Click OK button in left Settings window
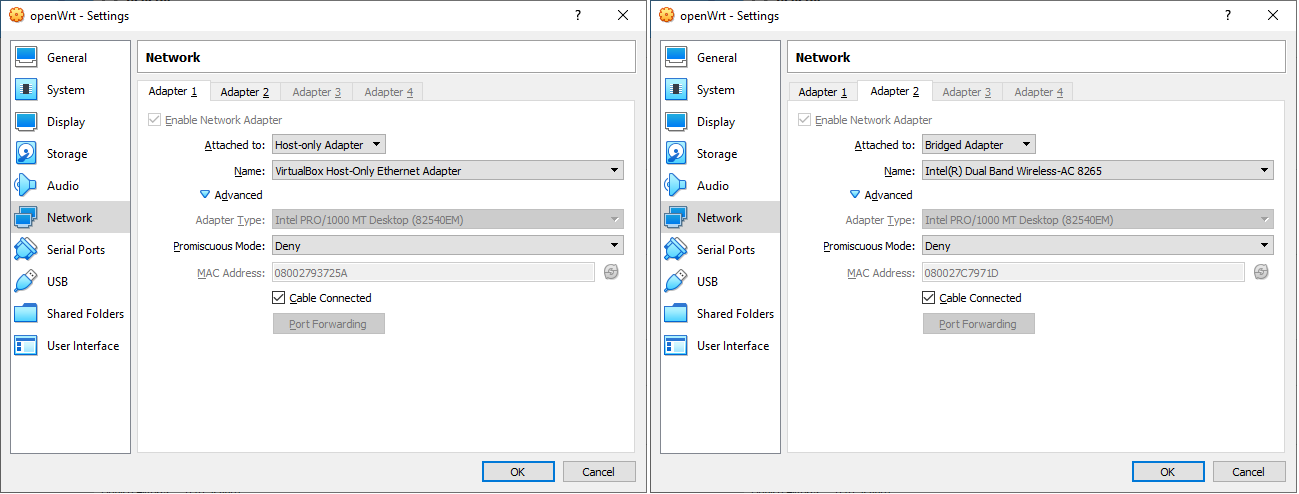The width and height of the screenshot is (1299, 494). pos(518,472)
